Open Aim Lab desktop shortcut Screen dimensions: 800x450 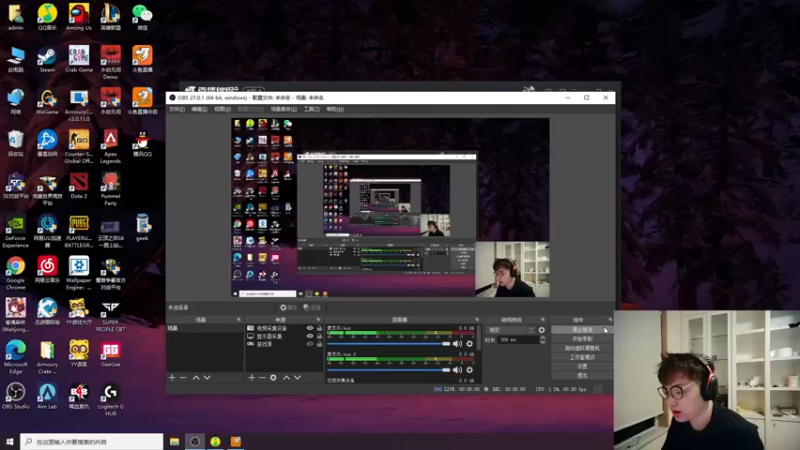click(47, 396)
